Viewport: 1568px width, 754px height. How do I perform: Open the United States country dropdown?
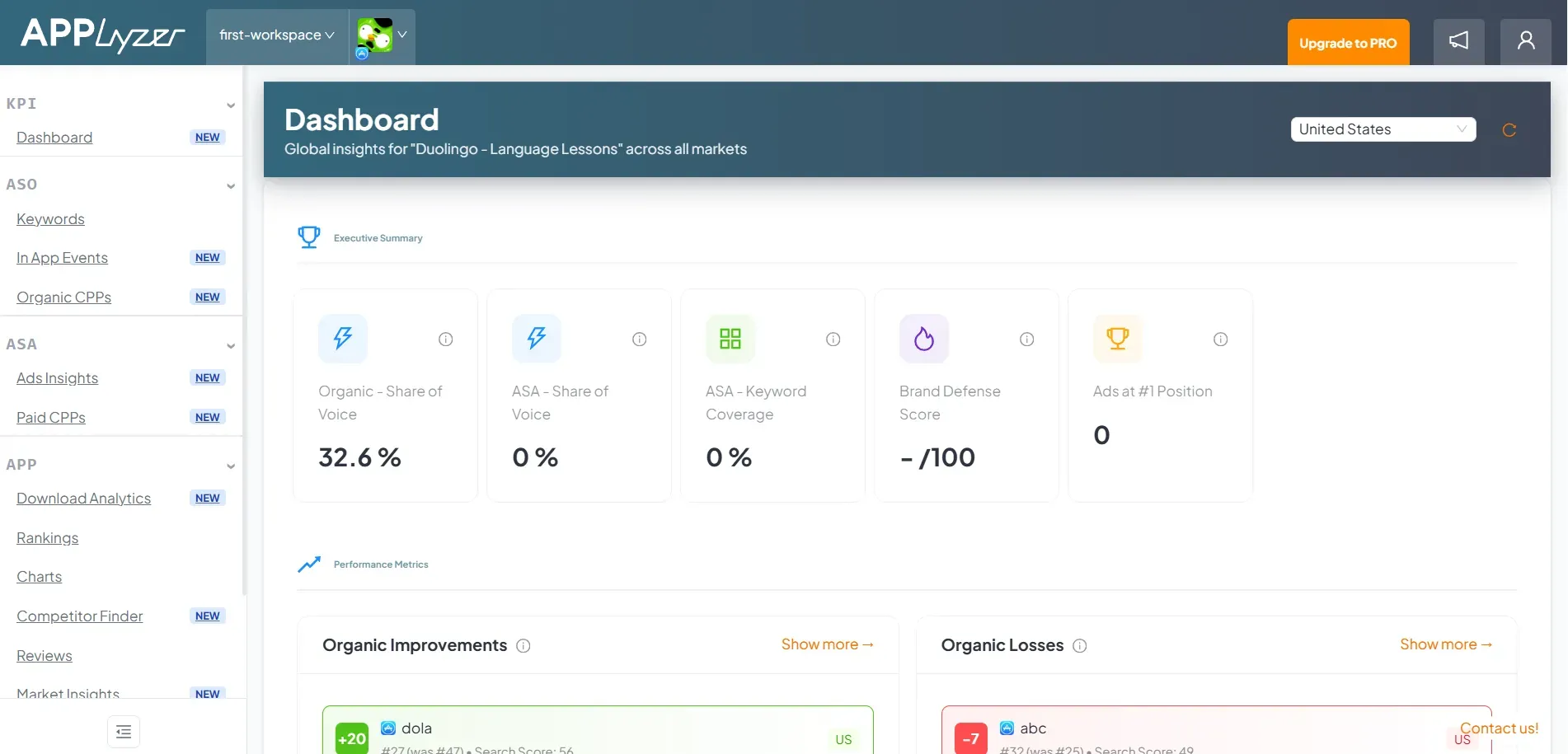coord(1383,129)
